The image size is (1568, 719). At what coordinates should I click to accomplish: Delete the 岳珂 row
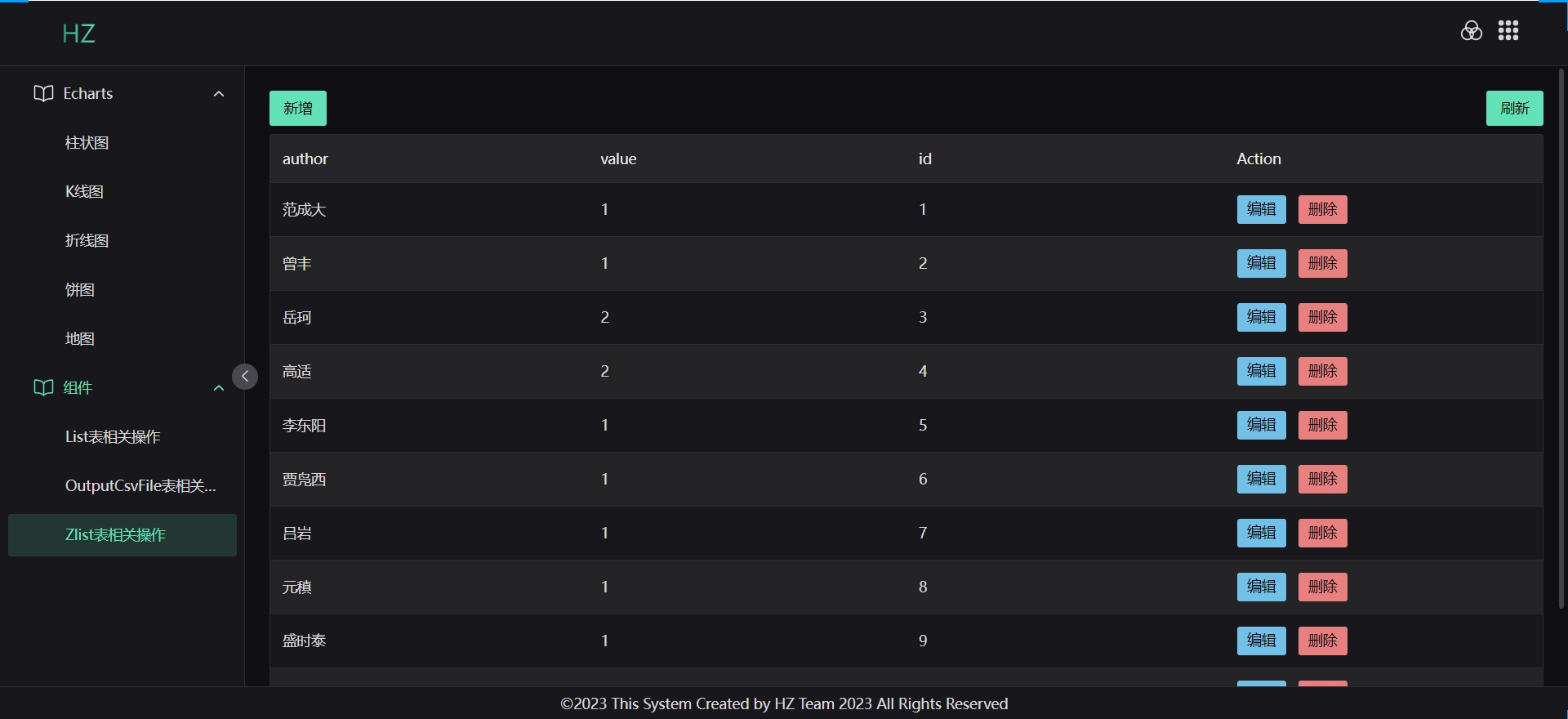1322,317
